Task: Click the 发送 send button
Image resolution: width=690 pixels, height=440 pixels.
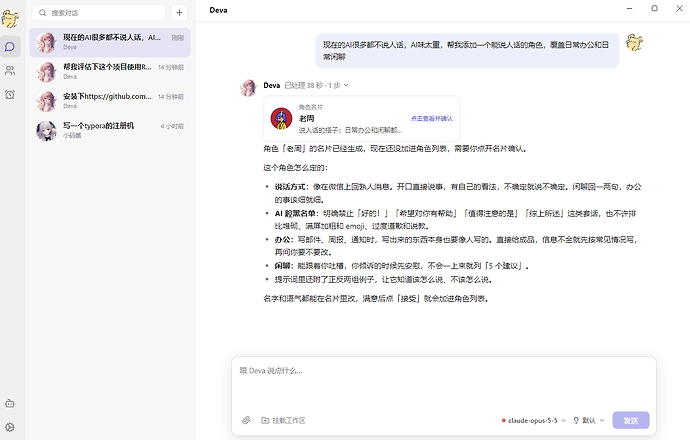Action: click(x=631, y=420)
